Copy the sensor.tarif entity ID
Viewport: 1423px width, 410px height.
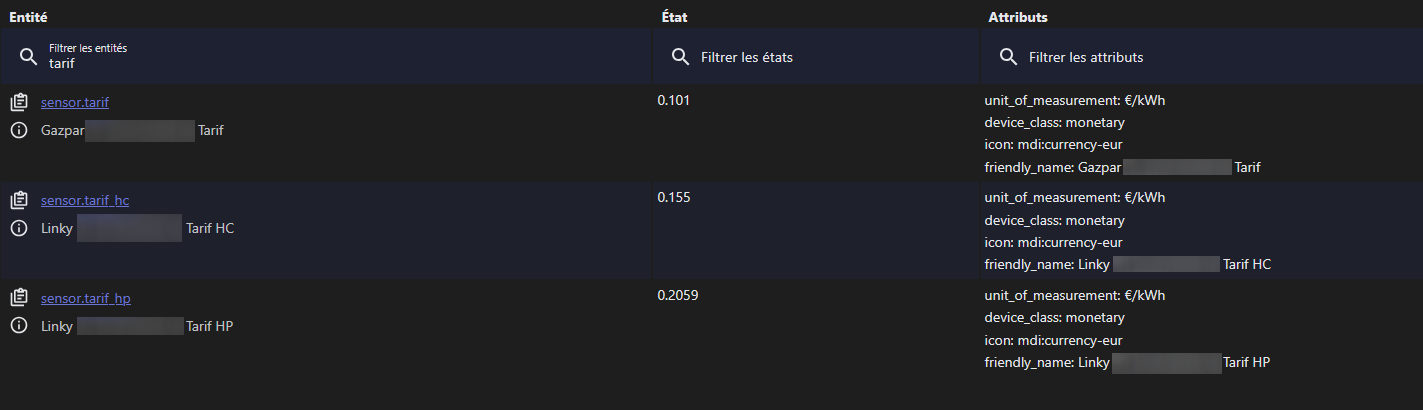18,102
